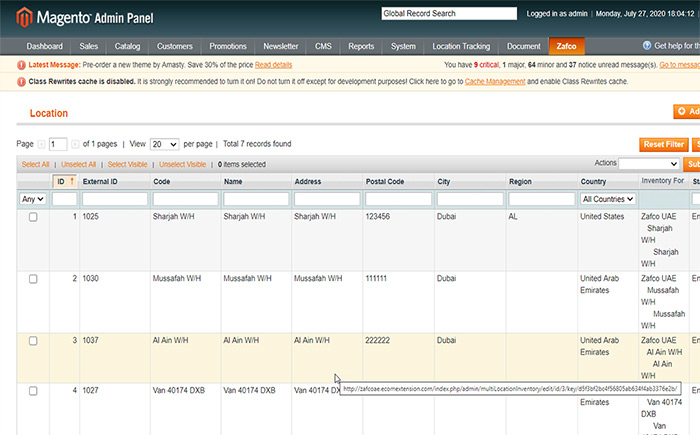The width and height of the screenshot is (700, 435).
Task: Go to previous page arrow icon
Action: [x=42, y=144]
